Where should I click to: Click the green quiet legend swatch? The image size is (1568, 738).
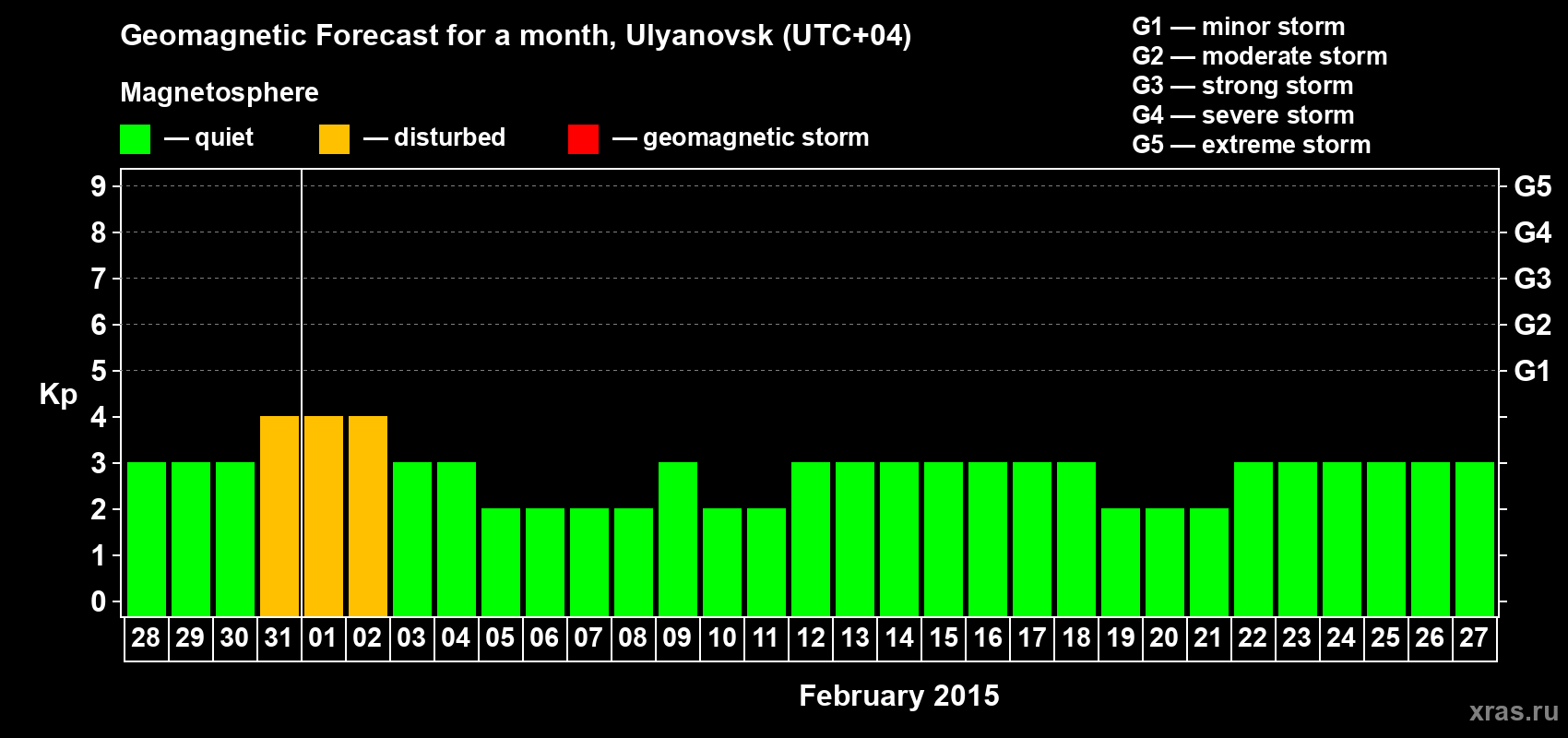(x=136, y=139)
